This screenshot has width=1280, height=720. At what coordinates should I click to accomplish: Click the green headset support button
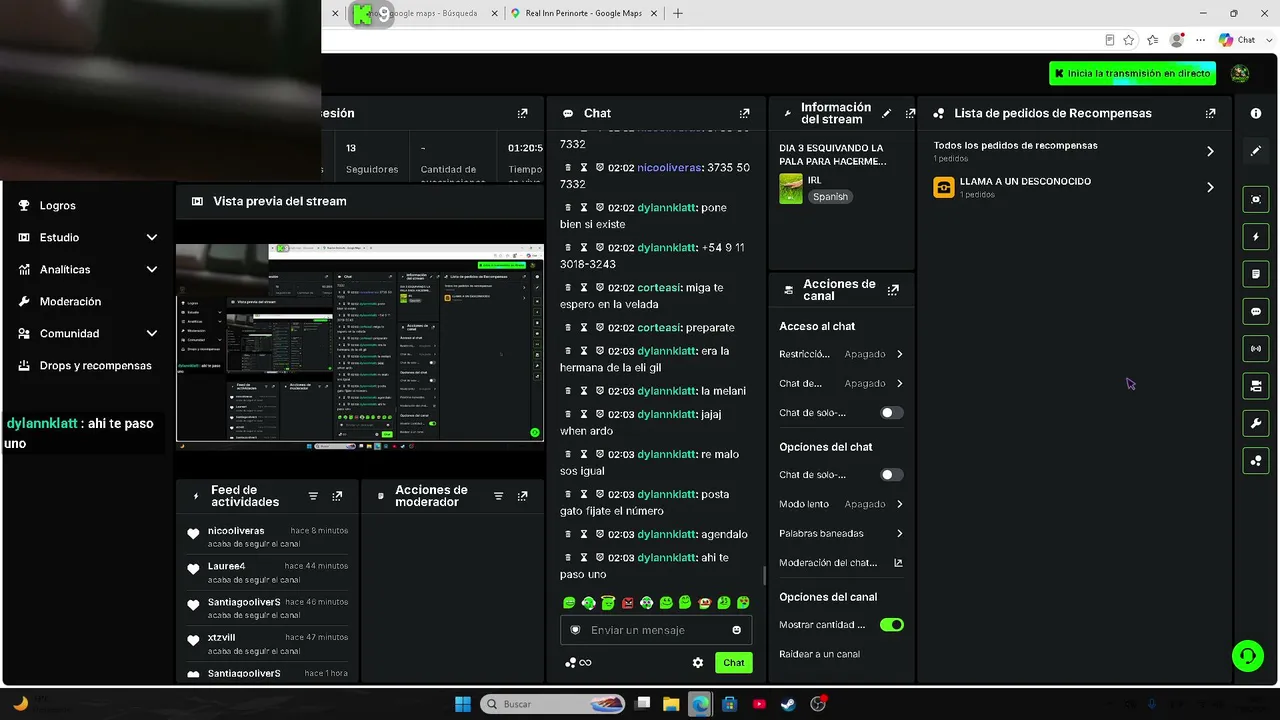1247,656
